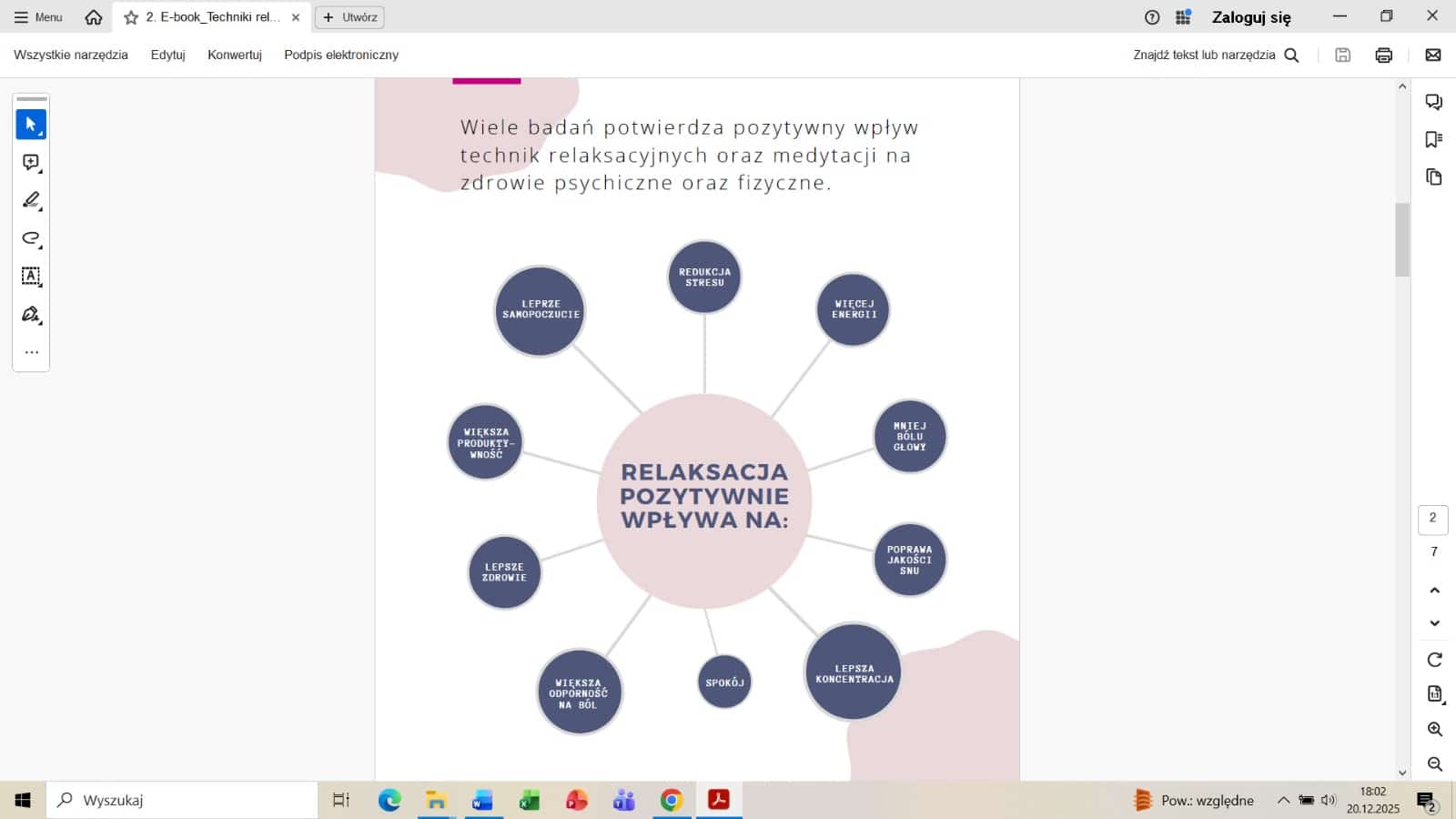
Task: Expand more tools with the three dots
Action: tap(31, 352)
